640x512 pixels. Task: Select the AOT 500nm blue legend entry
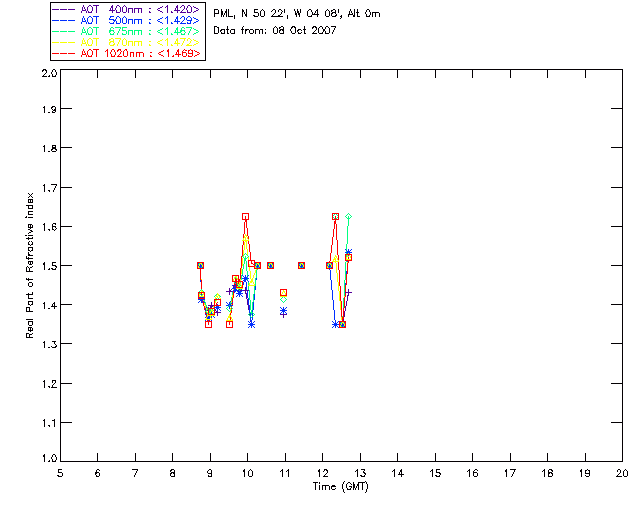pyautogui.click(x=127, y=20)
